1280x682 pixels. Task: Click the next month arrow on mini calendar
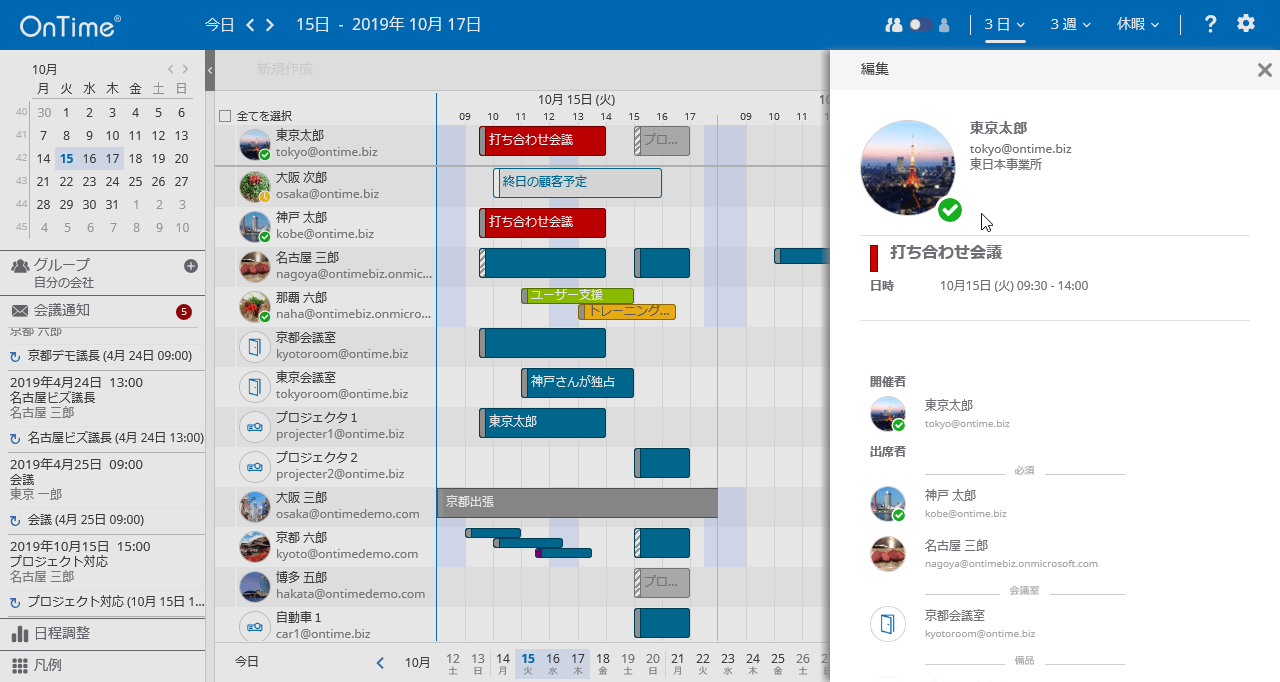[x=185, y=69]
